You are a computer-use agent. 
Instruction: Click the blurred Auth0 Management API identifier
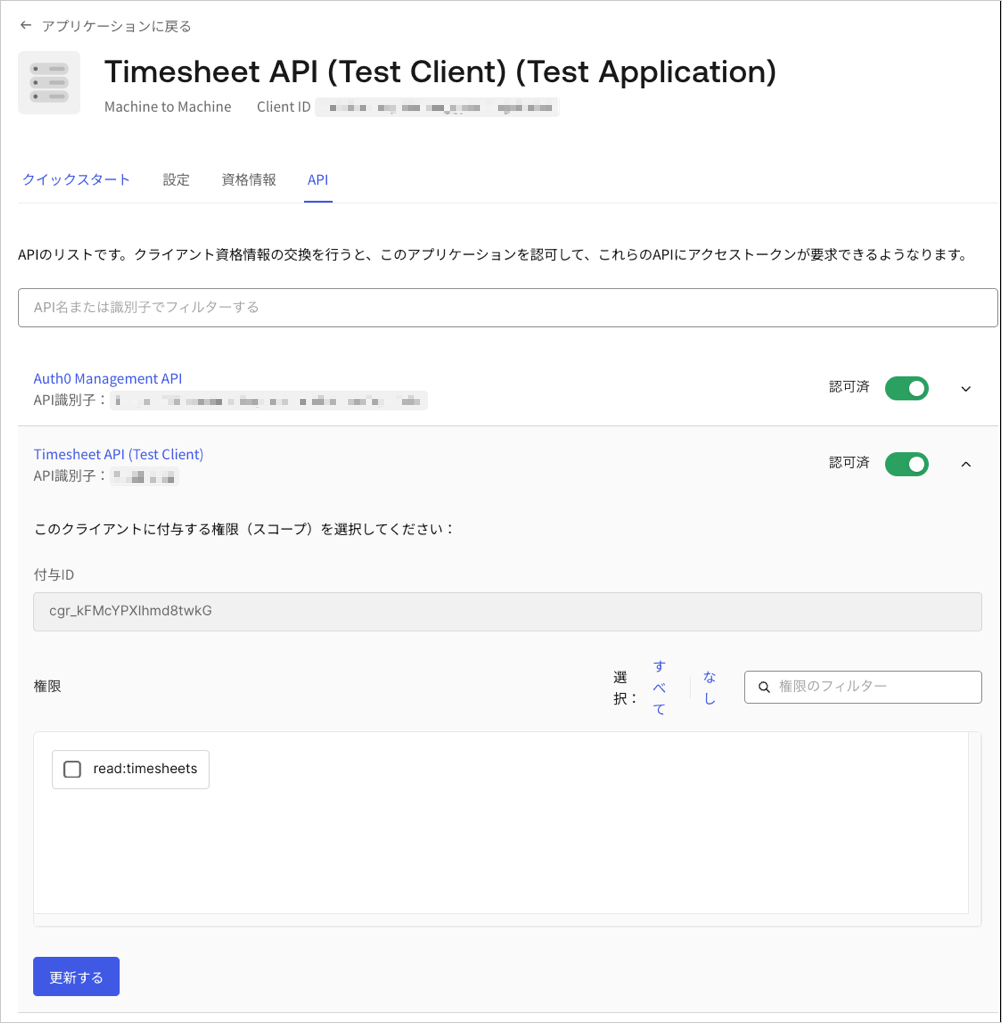point(269,401)
